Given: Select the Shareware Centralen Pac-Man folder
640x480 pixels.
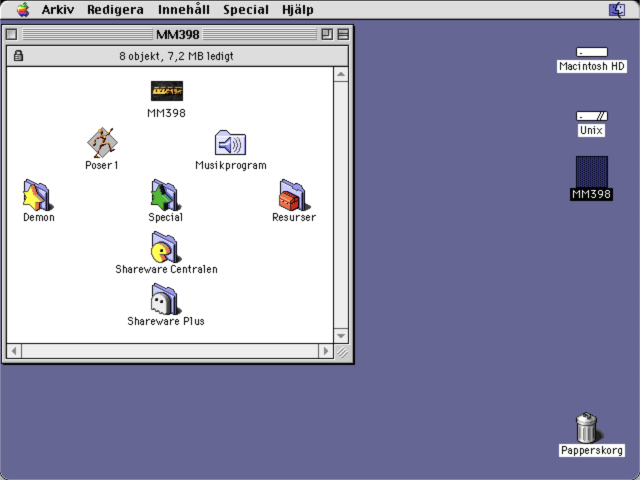Looking at the screenshot, I should tap(166, 247).
